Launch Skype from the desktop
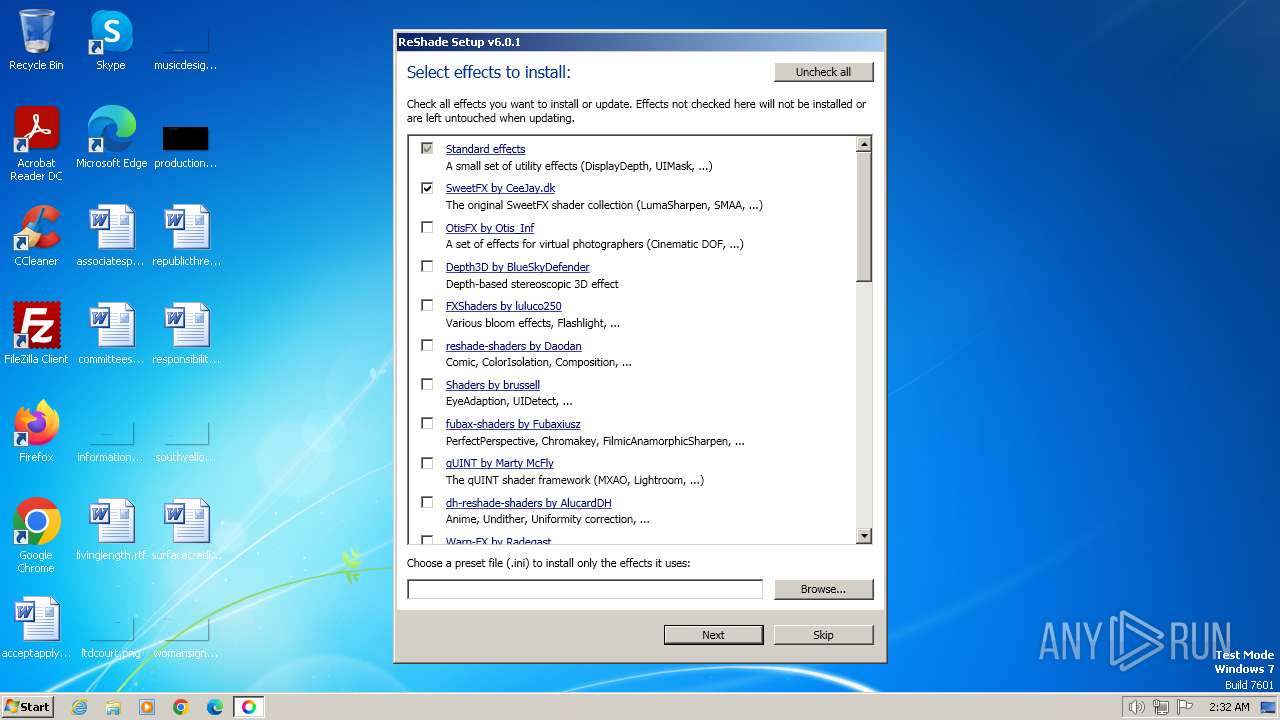1280x720 pixels. (110, 40)
